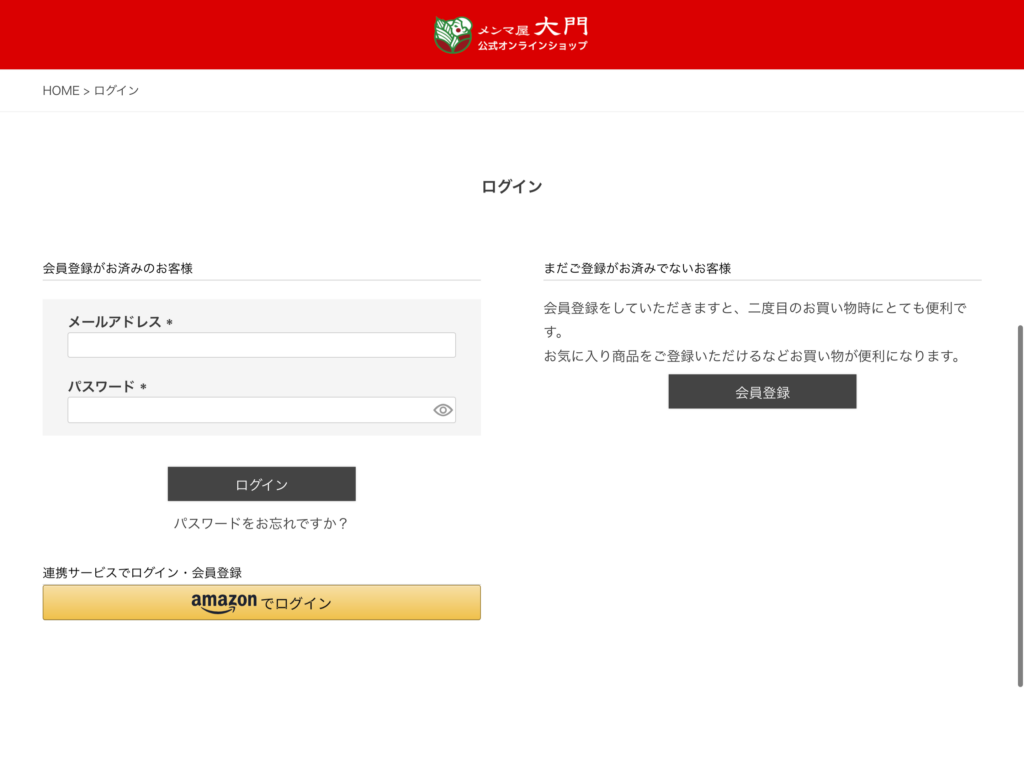
Task: Focus the メールアドレス input field
Action: pyautogui.click(x=261, y=345)
